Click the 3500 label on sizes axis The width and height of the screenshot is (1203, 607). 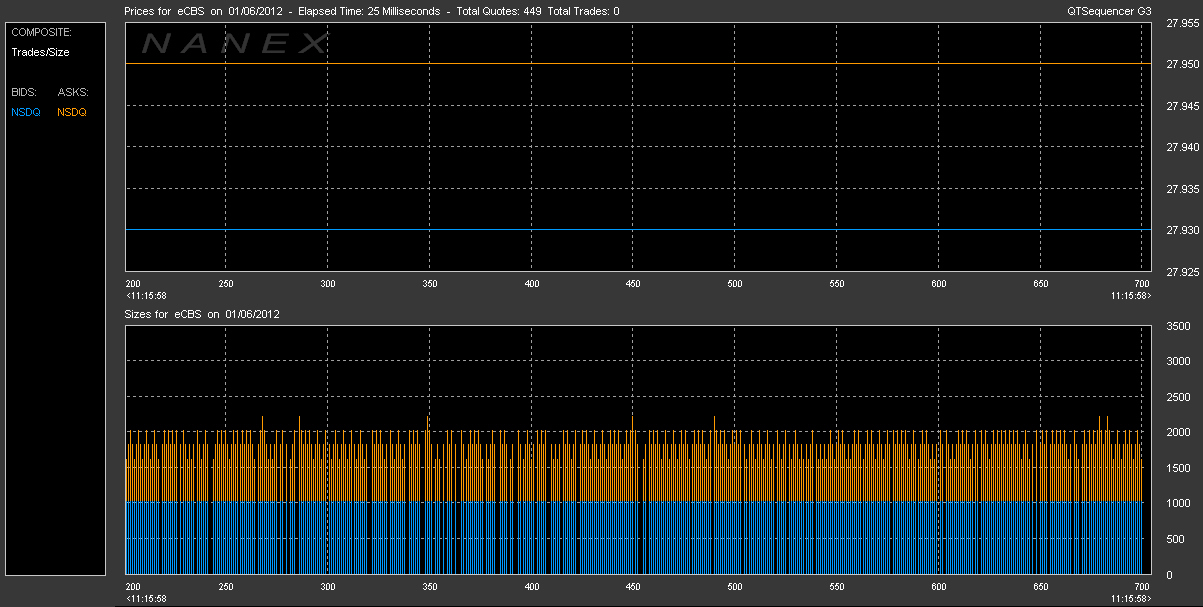click(1177, 326)
